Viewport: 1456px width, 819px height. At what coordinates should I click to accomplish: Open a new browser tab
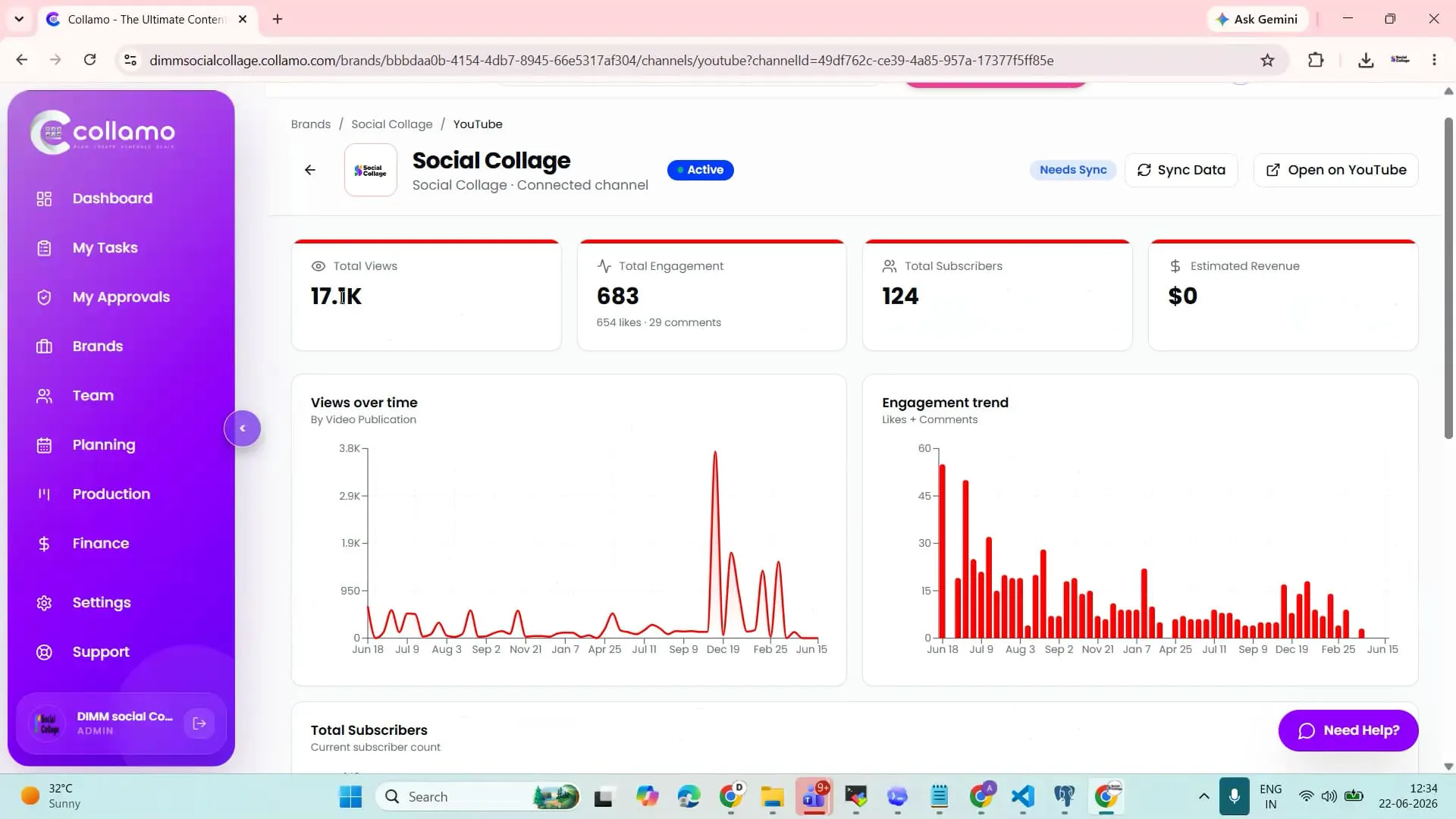[x=278, y=20]
